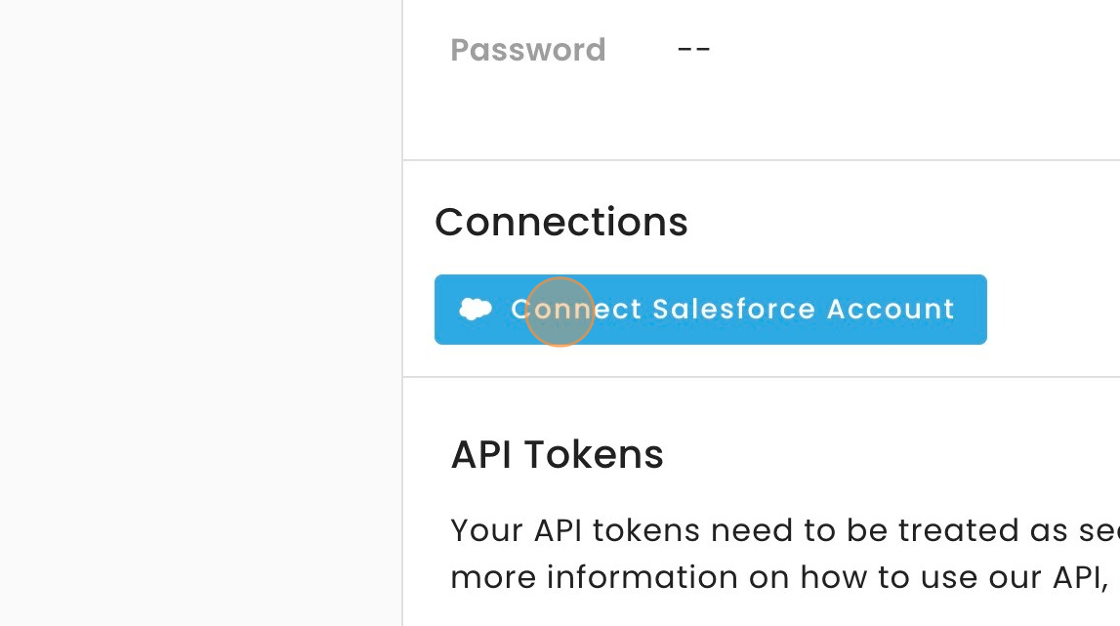Image resolution: width=1120 pixels, height=626 pixels.
Task: Click the Password value dashes
Action: pyautogui.click(x=694, y=49)
